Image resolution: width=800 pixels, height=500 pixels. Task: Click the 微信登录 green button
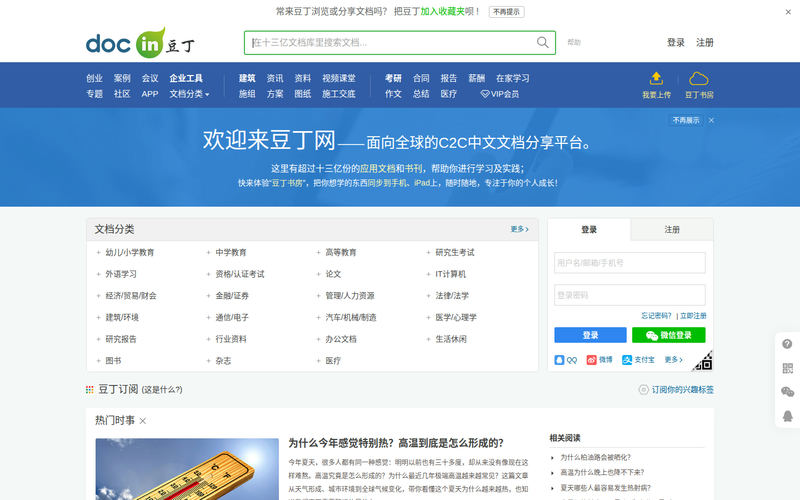pyautogui.click(x=668, y=335)
